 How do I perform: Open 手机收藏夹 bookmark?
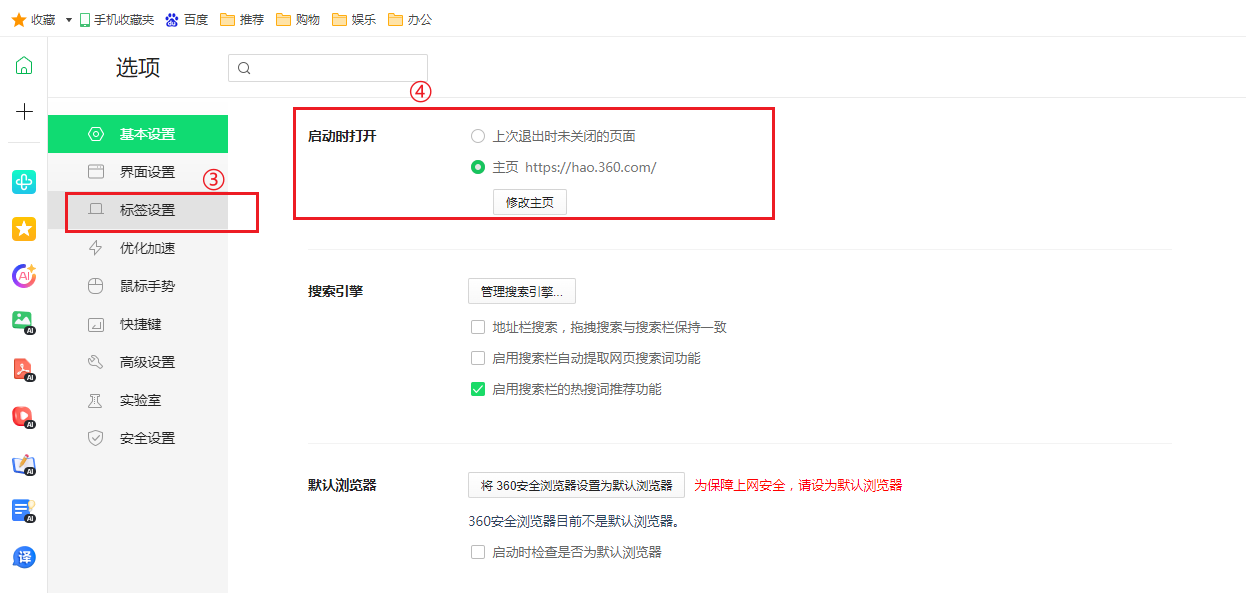tap(117, 19)
